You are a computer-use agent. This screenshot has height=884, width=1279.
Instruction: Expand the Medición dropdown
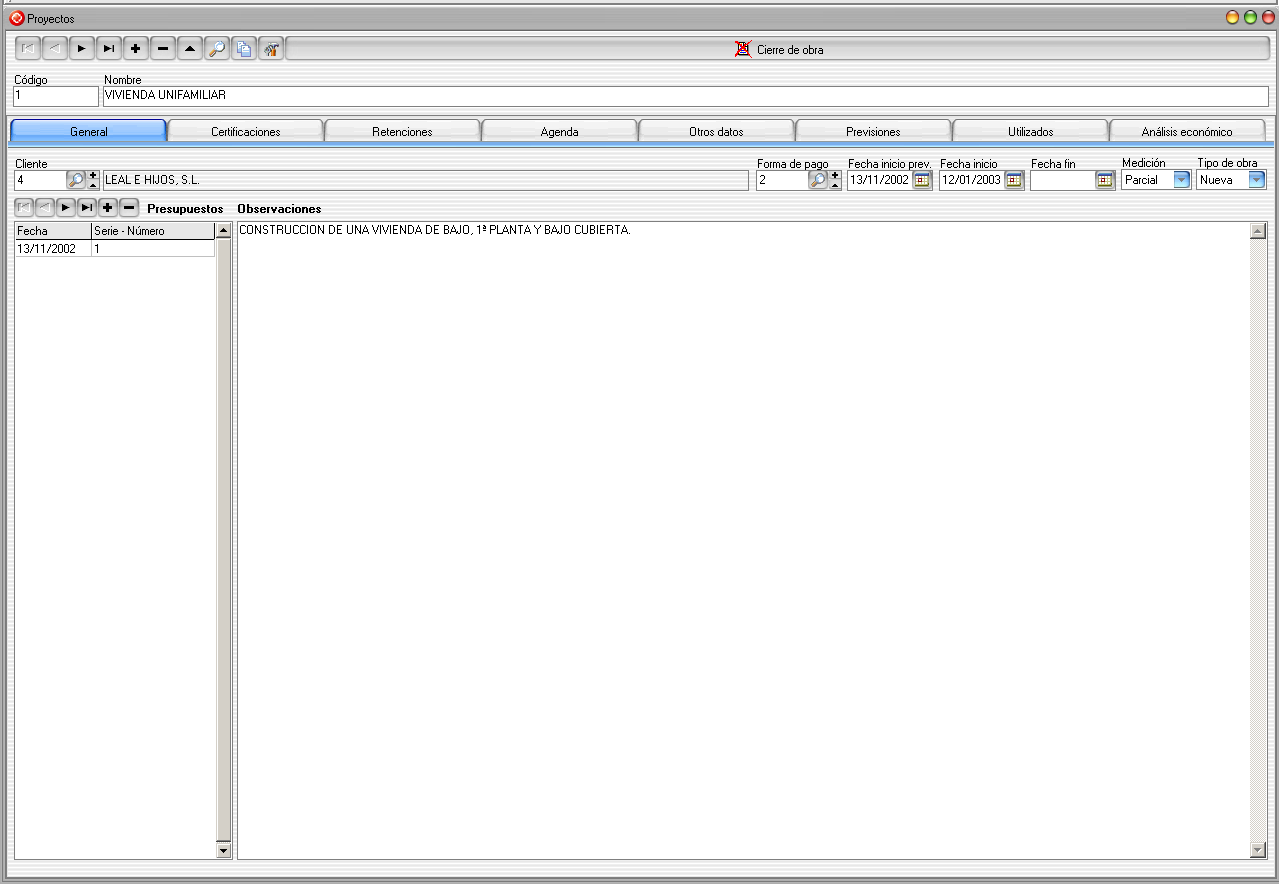[x=1181, y=180]
